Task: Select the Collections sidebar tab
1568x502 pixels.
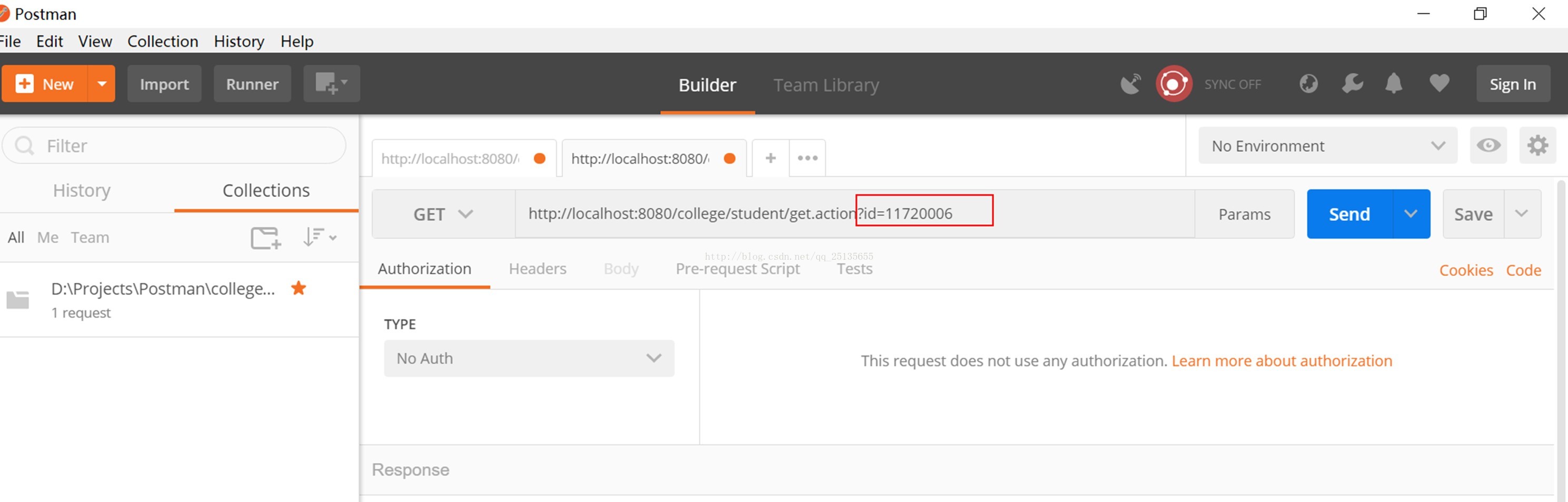Action: (266, 191)
